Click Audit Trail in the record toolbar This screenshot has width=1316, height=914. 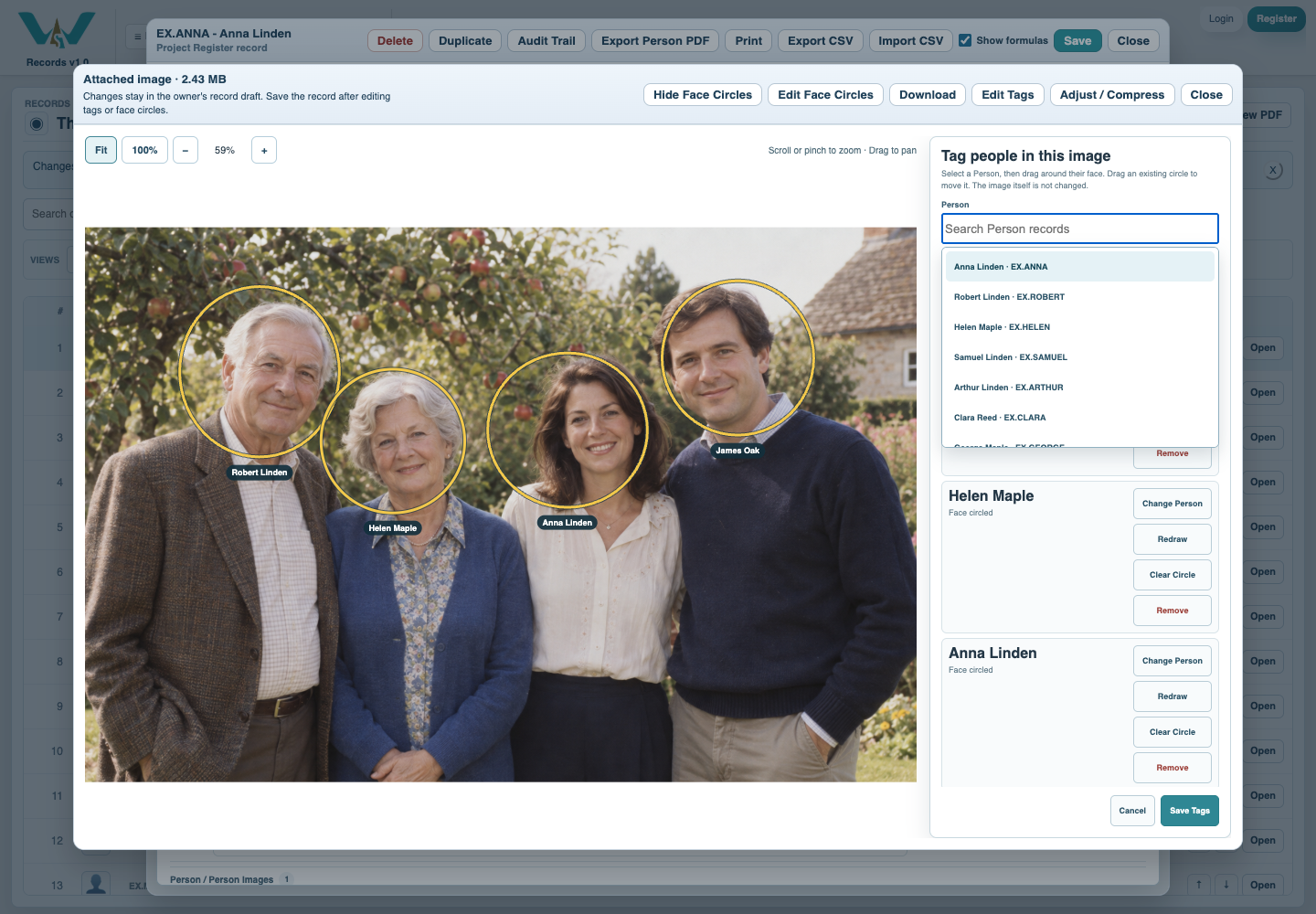(x=547, y=41)
